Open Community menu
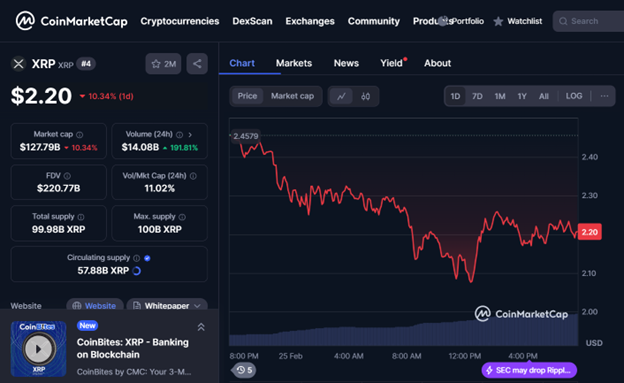Screen dimensions: 624x383 (374, 21)
